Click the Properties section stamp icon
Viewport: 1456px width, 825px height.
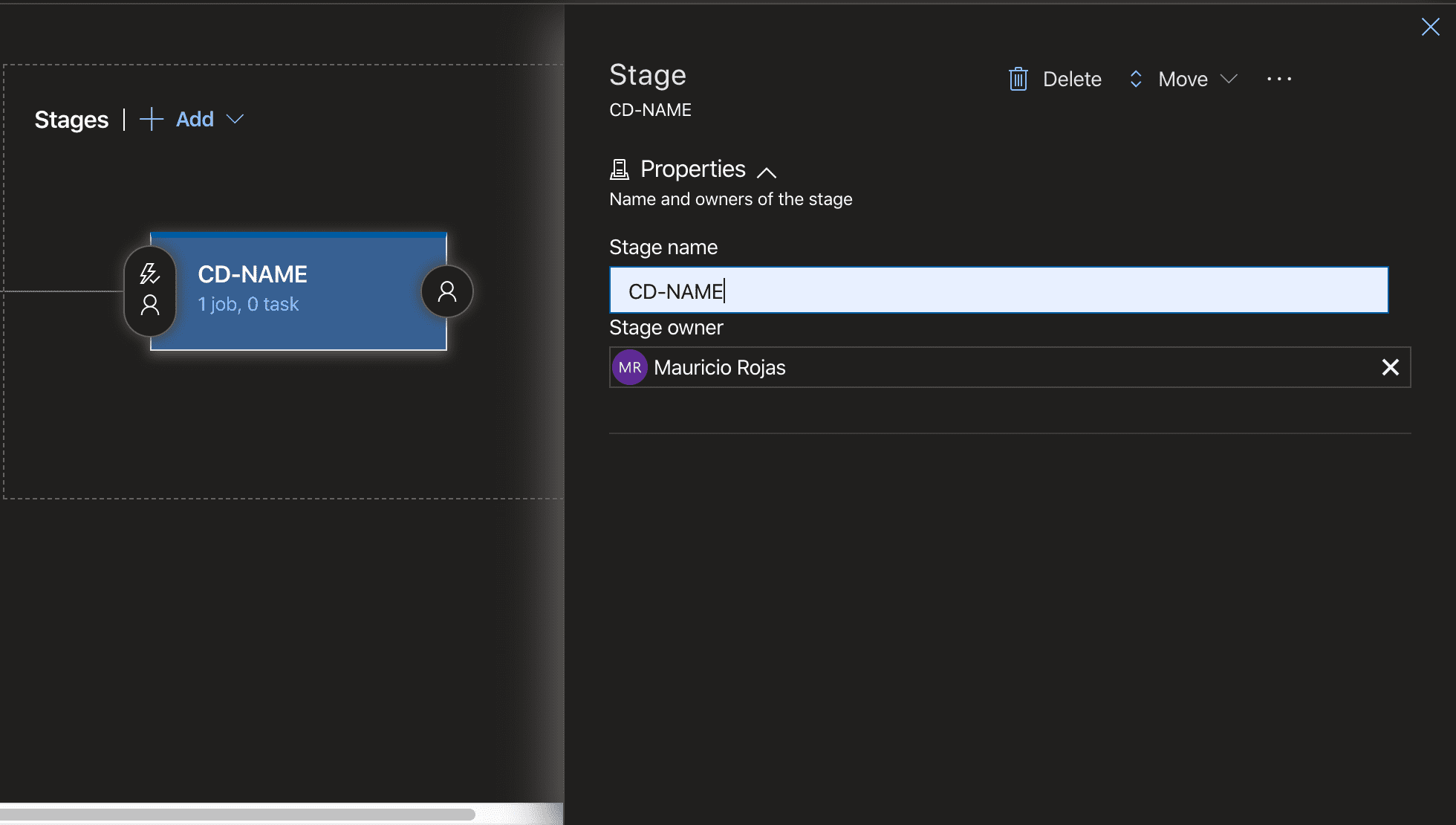tap(619, 169)
